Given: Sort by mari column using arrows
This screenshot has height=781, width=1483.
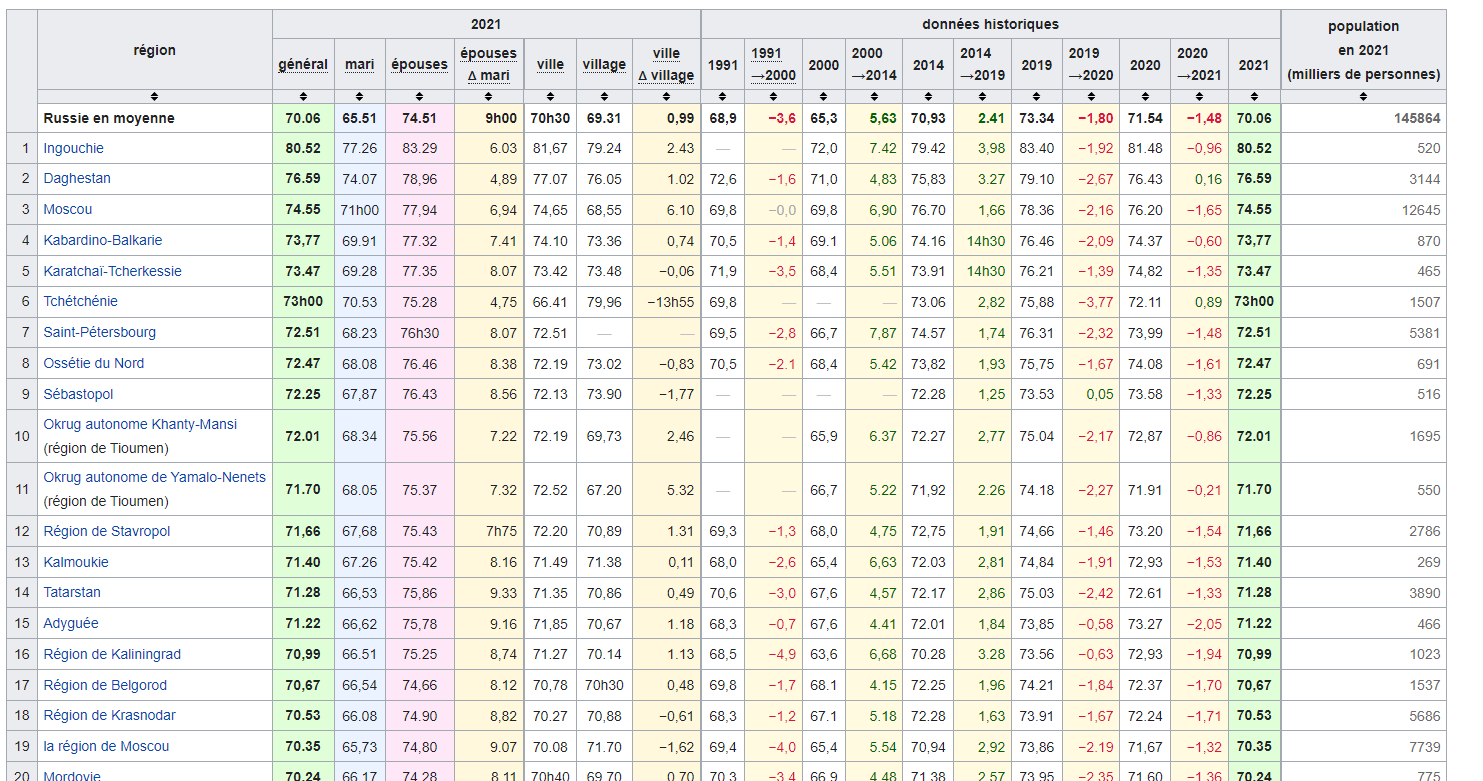Looking at the screenshot, I should click(x=359, y=96).
